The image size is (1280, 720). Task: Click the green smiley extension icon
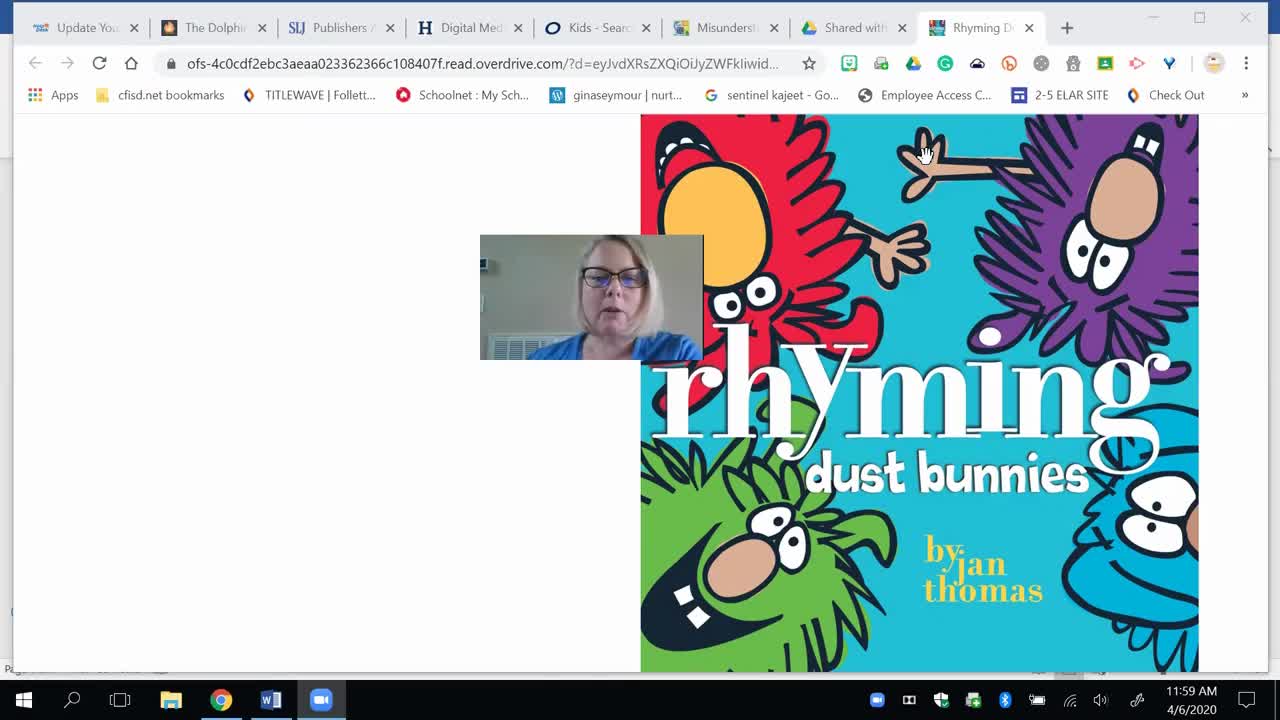pos(849,63)
